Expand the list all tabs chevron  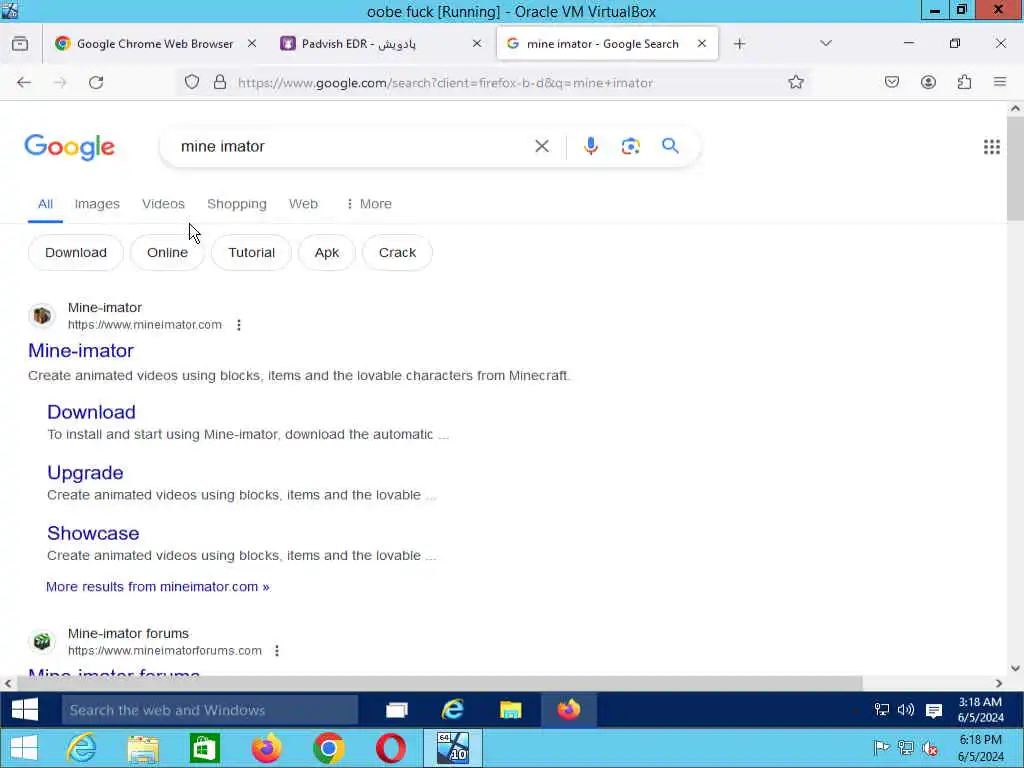click(x=825, y=44)
